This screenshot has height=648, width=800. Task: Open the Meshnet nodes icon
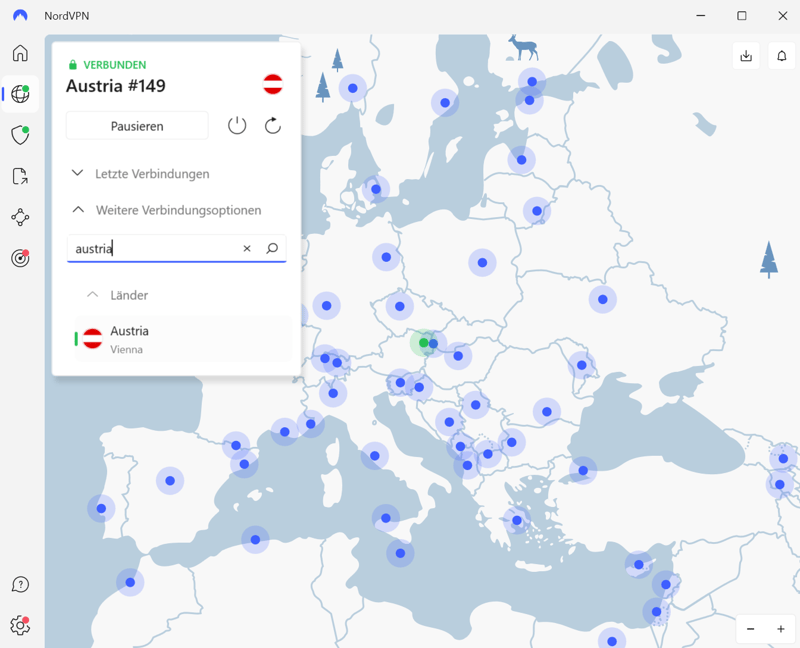20,217
